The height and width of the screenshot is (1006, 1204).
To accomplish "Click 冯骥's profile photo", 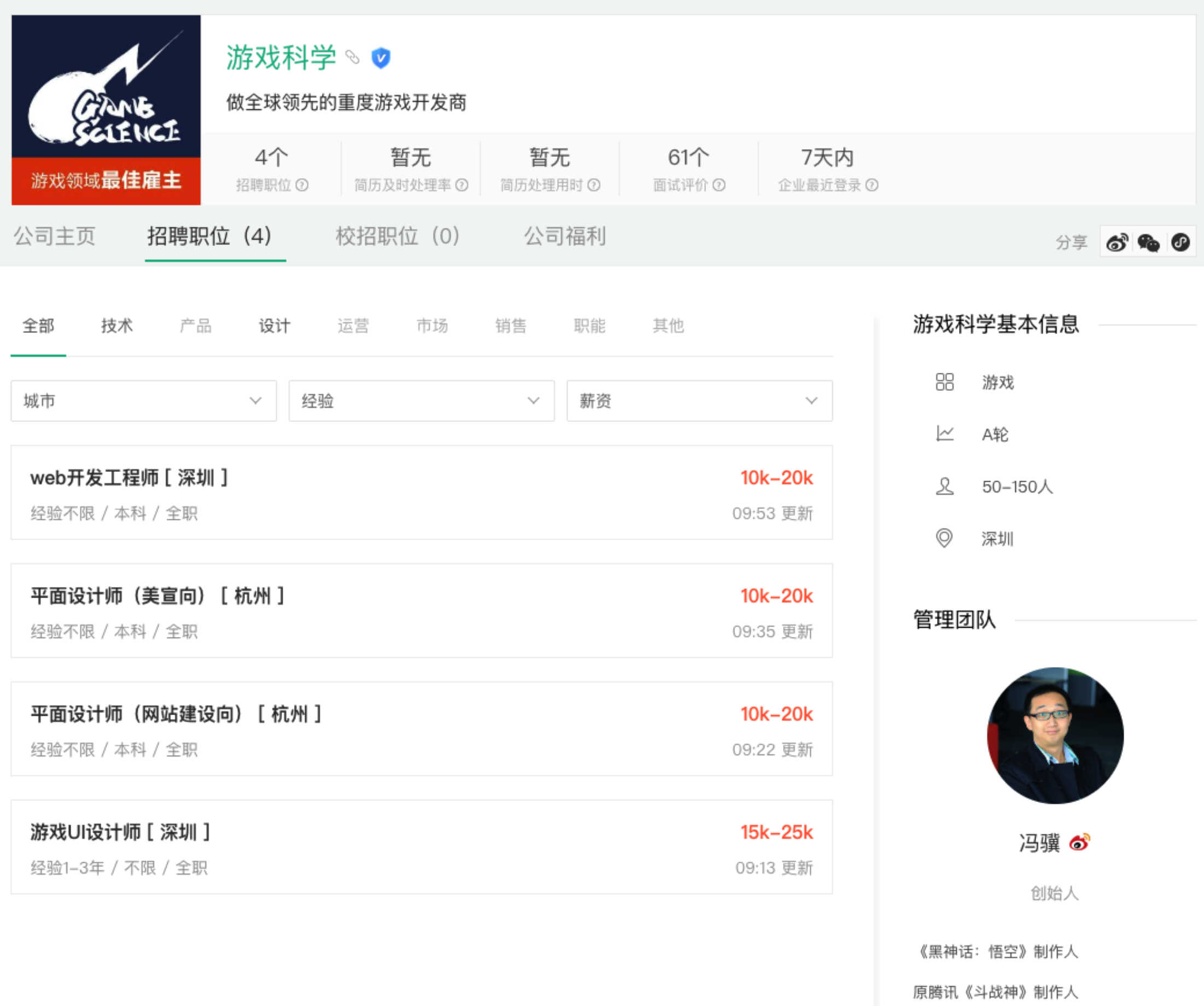I will tap(1055, 735).
